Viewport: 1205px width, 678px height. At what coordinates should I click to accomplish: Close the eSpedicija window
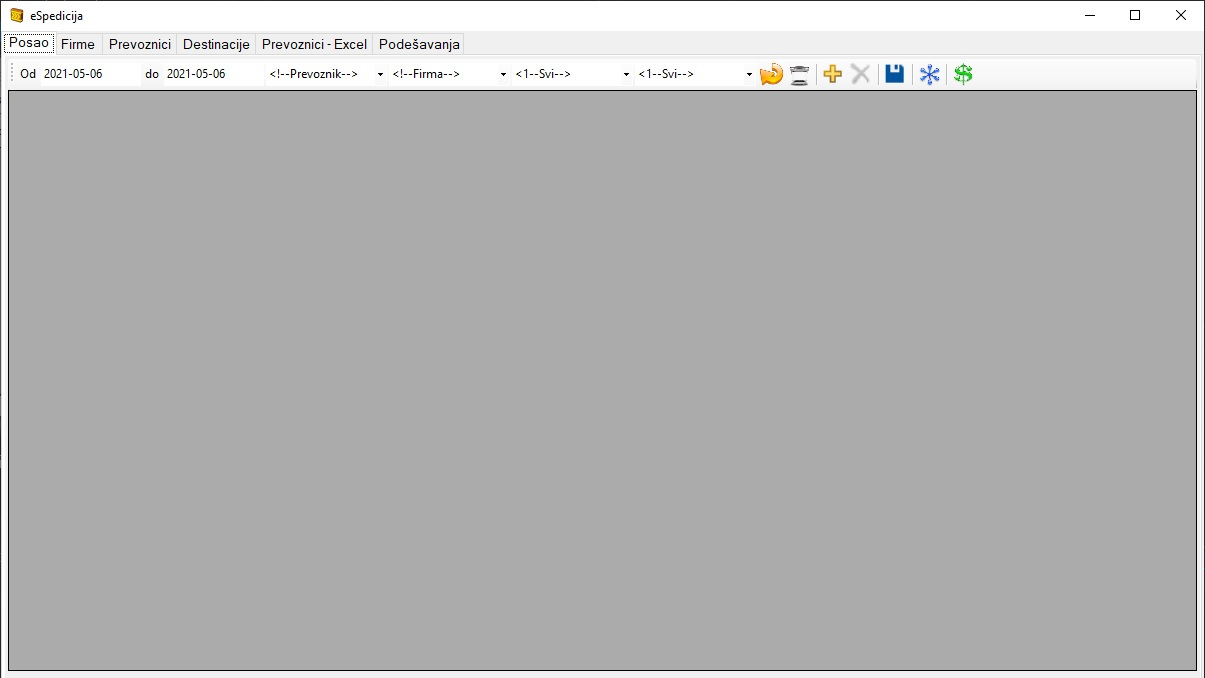point(1181,15)
